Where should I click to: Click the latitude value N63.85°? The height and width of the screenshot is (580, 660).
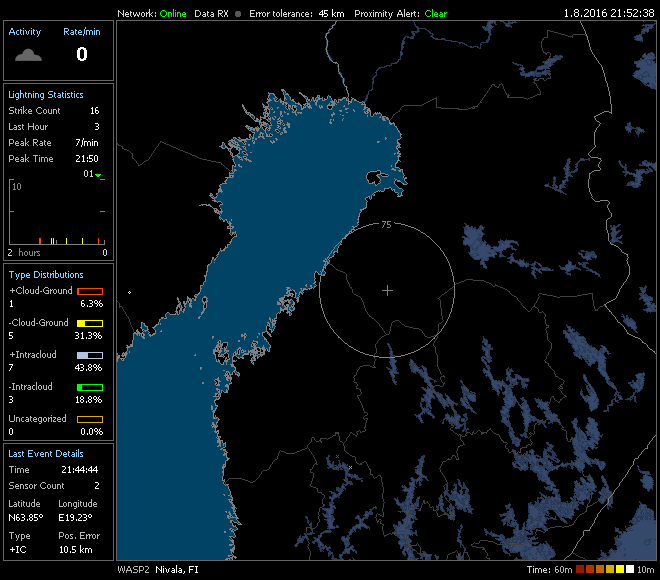tap(26, 518)
